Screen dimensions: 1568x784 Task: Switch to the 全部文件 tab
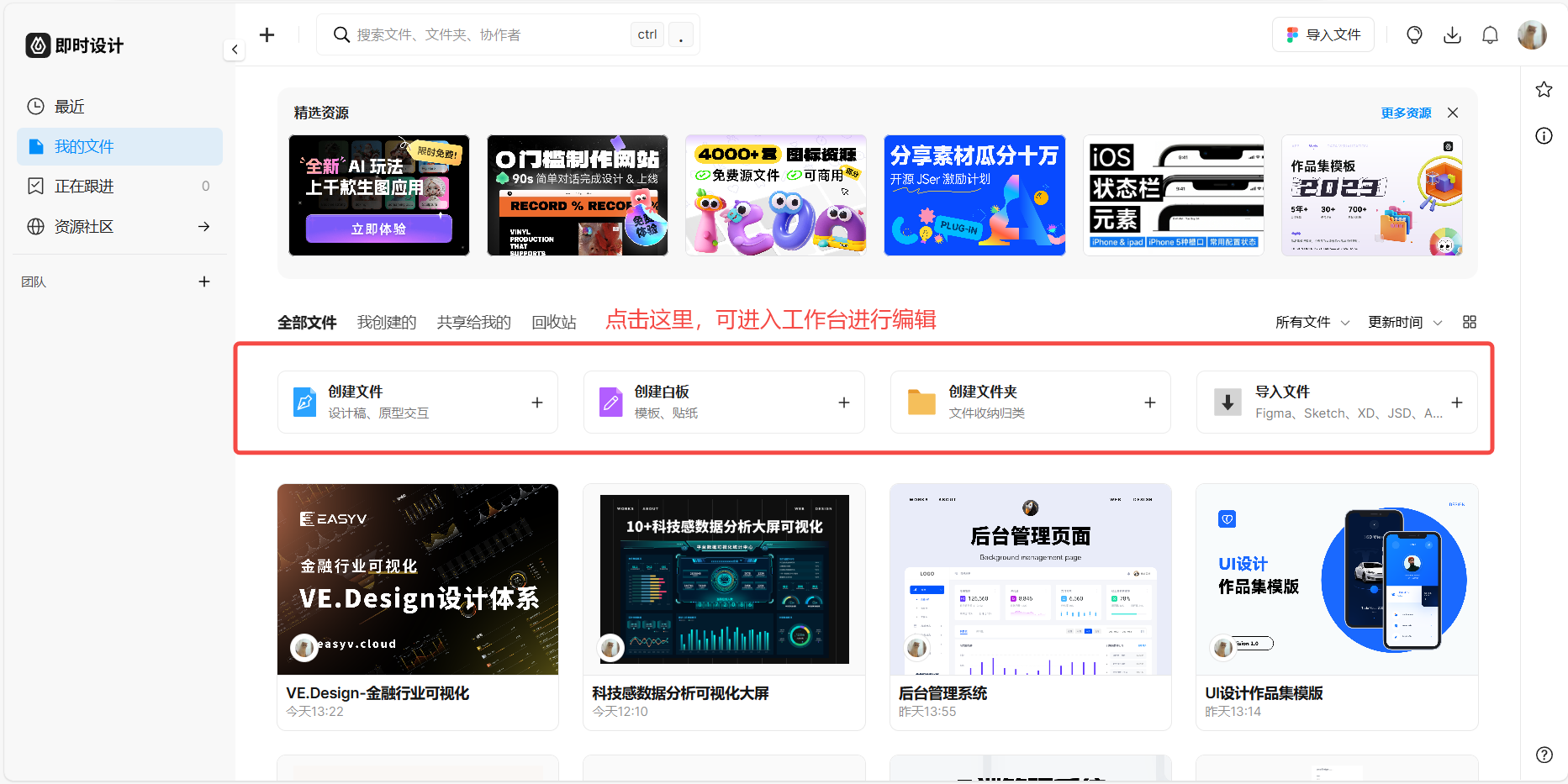tap(307, 322)
